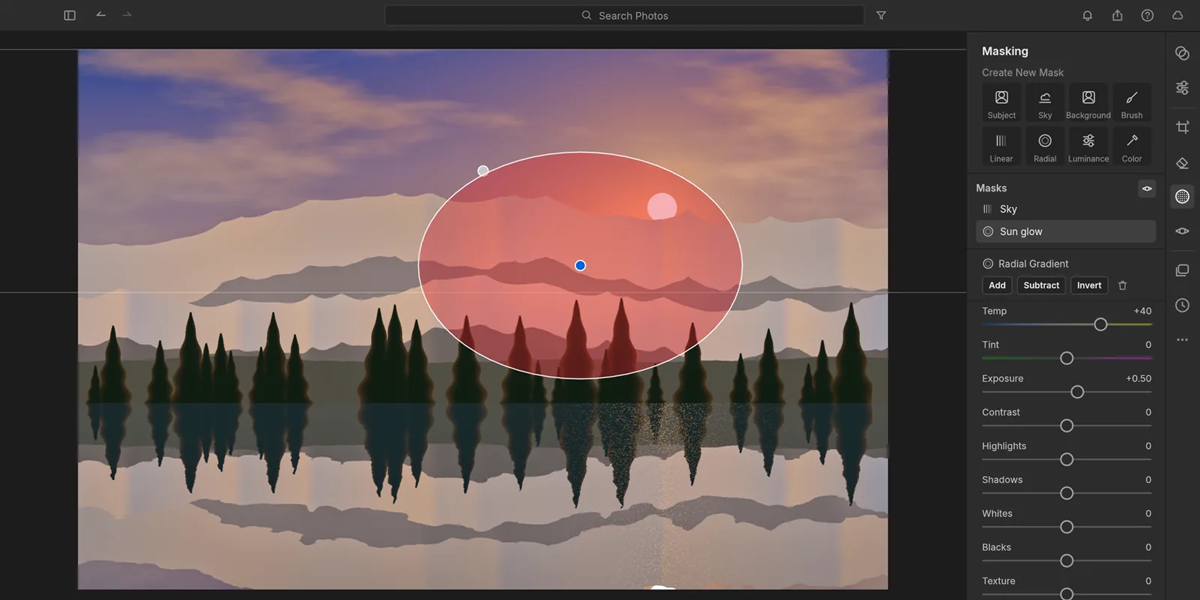
Task: Check cloud sync status icon
Action: pos(1177,15)
